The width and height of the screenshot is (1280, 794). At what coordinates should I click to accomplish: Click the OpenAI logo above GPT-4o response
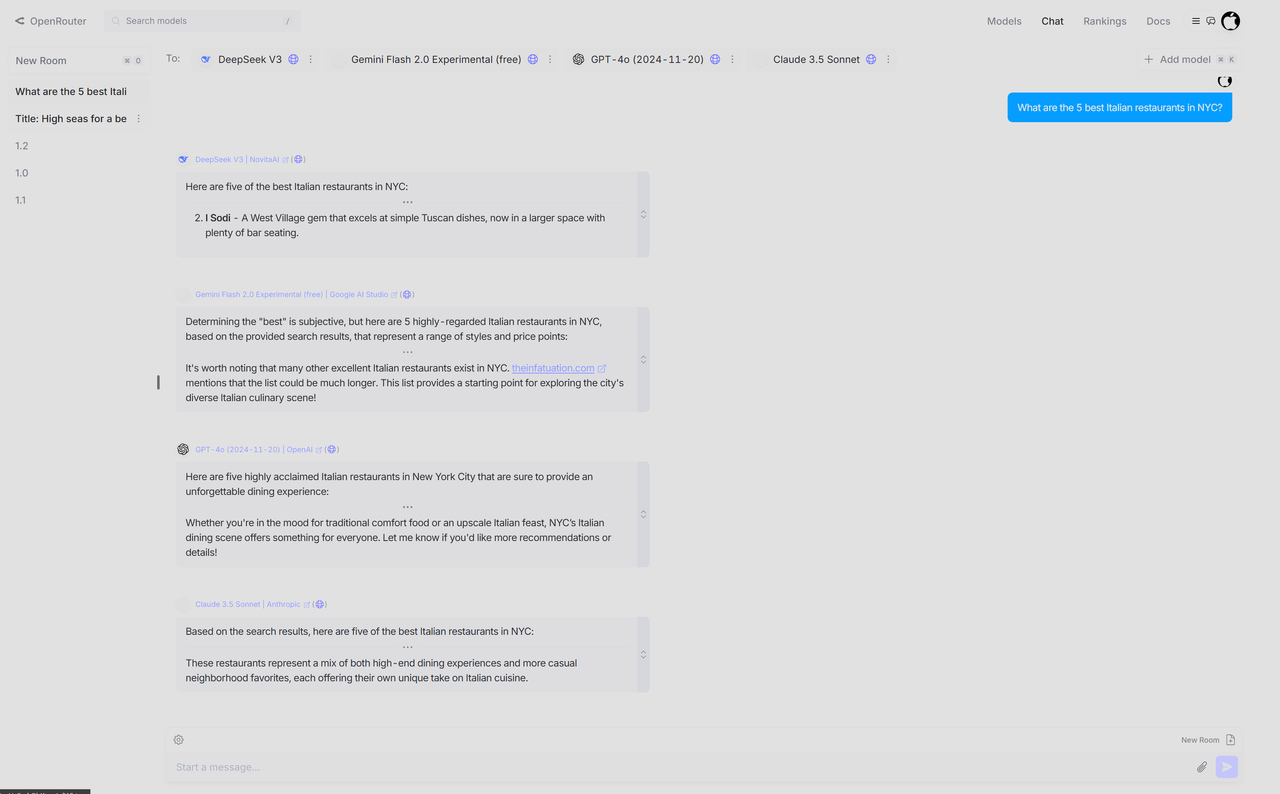(x=183, y=450)
